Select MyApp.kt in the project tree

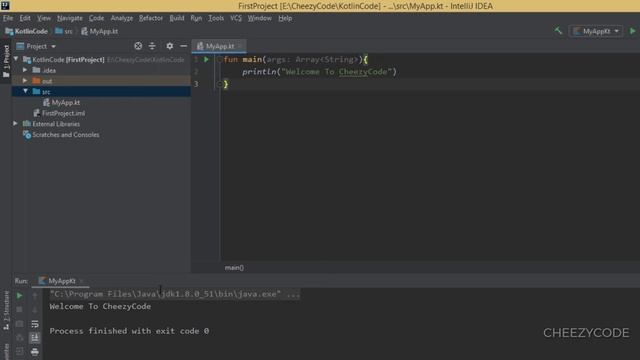tap(62, 103)
